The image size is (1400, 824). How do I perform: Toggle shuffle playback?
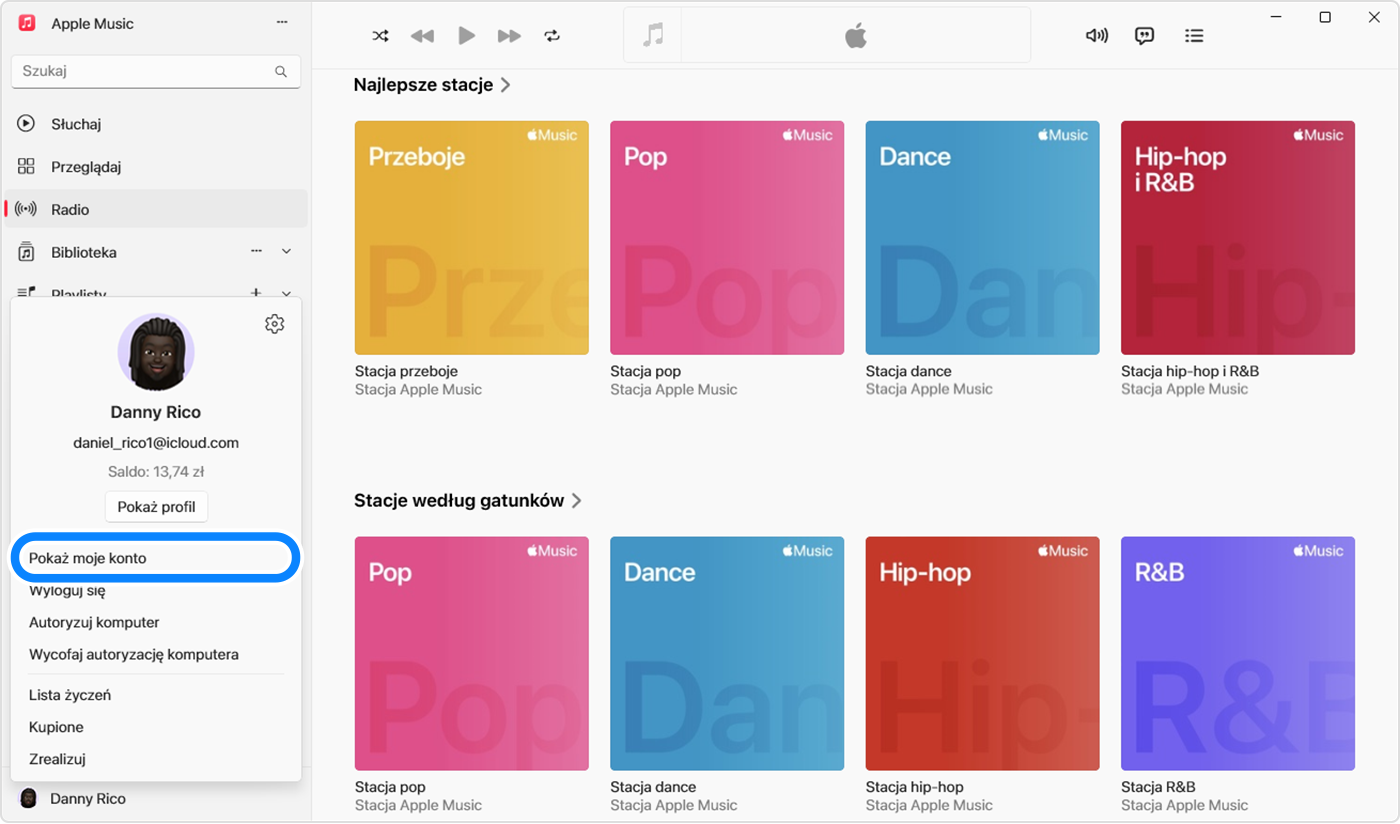coord(380,36)
